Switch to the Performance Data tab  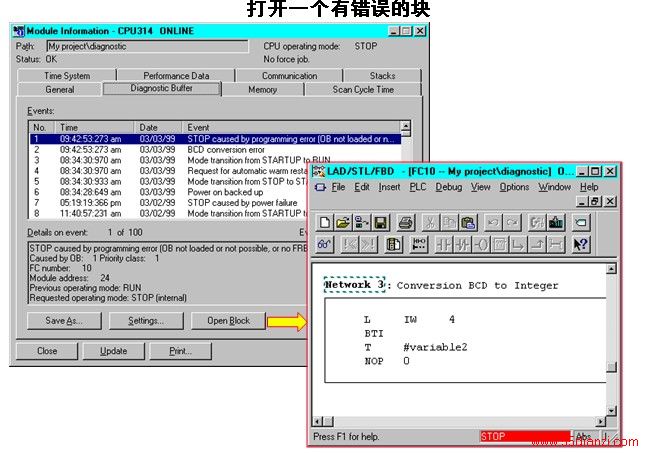pyautogui.click(x=176, y=76)
